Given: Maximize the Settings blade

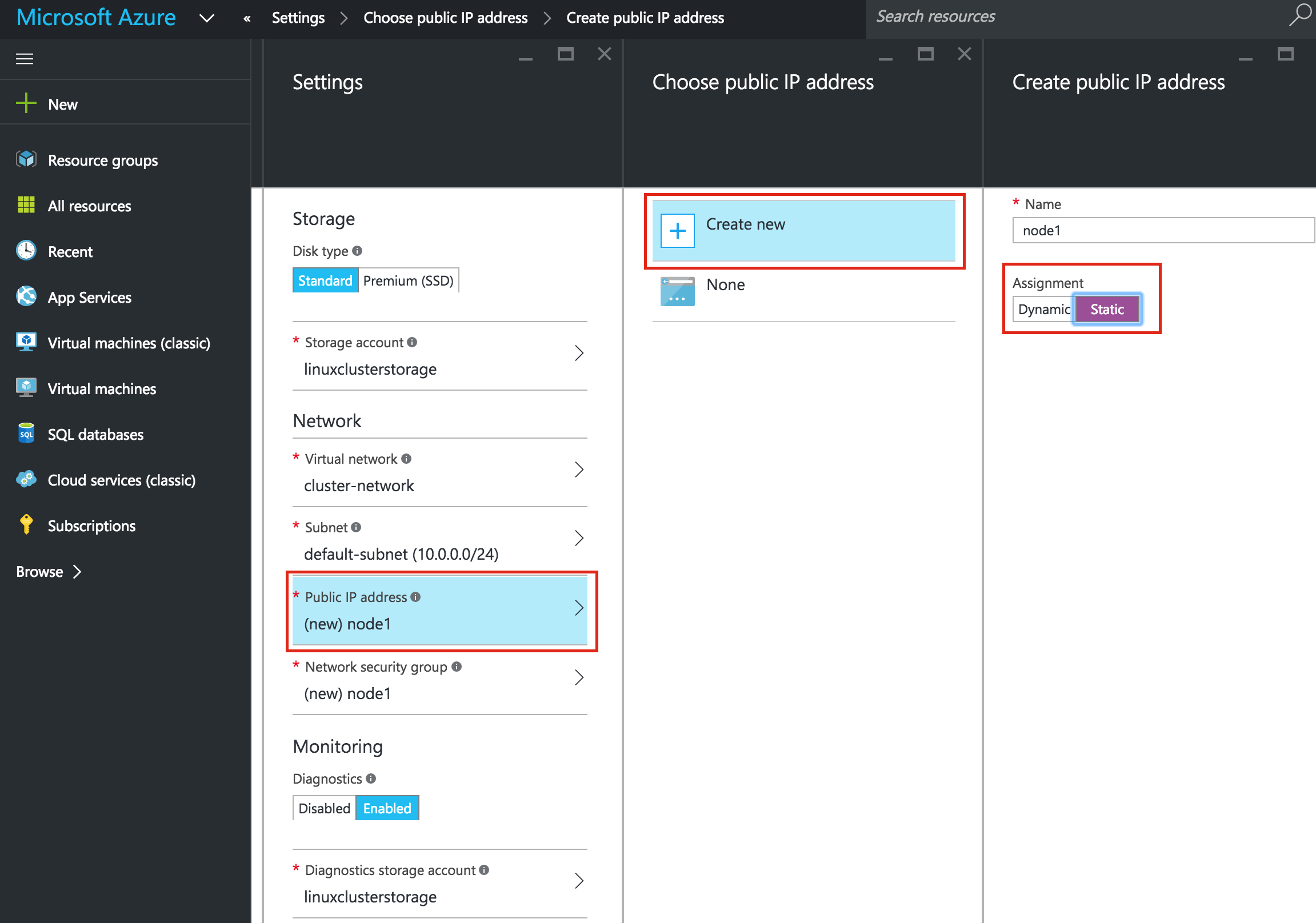Looking at the screenshot, I should click(x=565, y=54).
